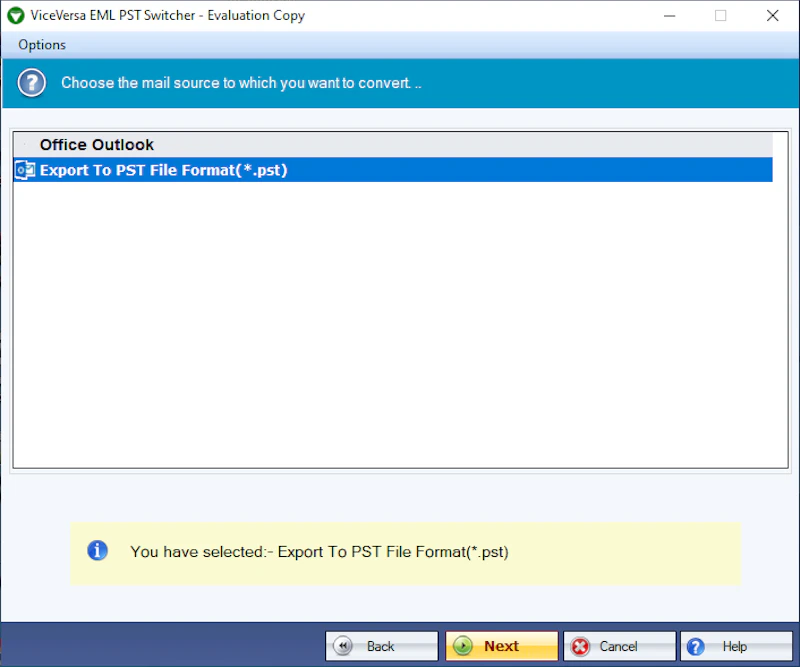Click the Choose the mail source heading text
The height and width of the screenshot is (667, 800).
tap(241, 83)
